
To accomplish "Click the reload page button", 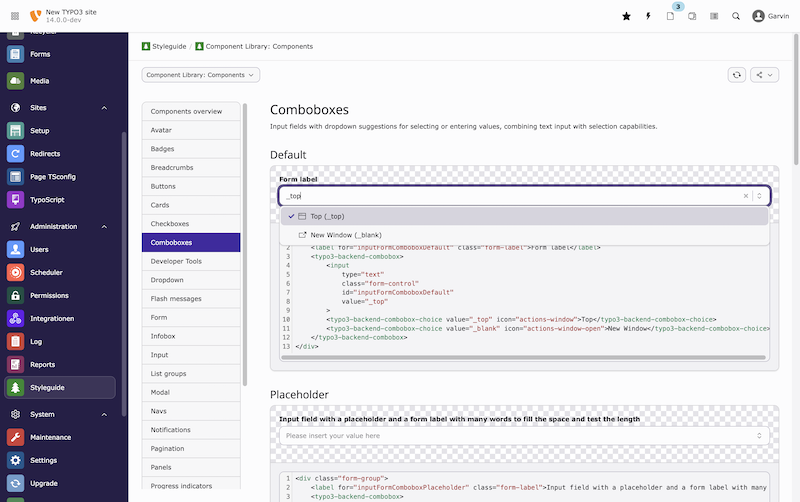I will pos(737,75).
